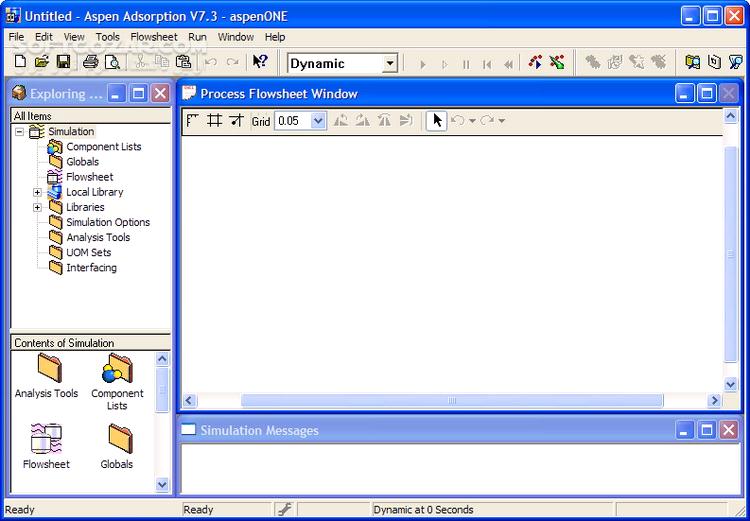Click the red-dotted snapshot icon

pyautogui.click(x=535, y=62)
